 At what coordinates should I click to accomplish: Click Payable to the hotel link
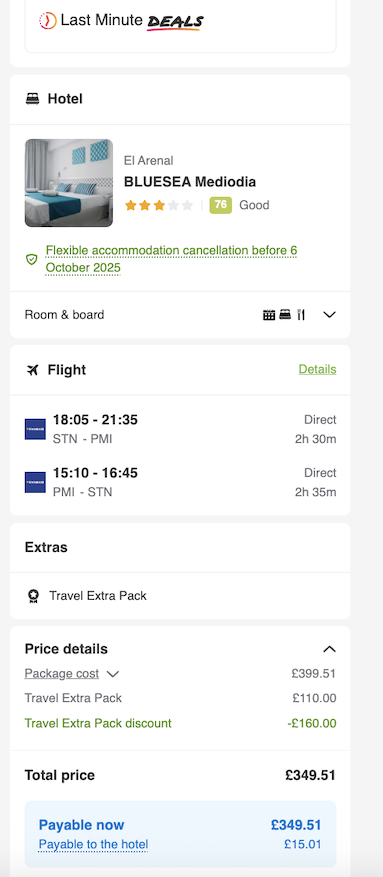click(93, 844)
